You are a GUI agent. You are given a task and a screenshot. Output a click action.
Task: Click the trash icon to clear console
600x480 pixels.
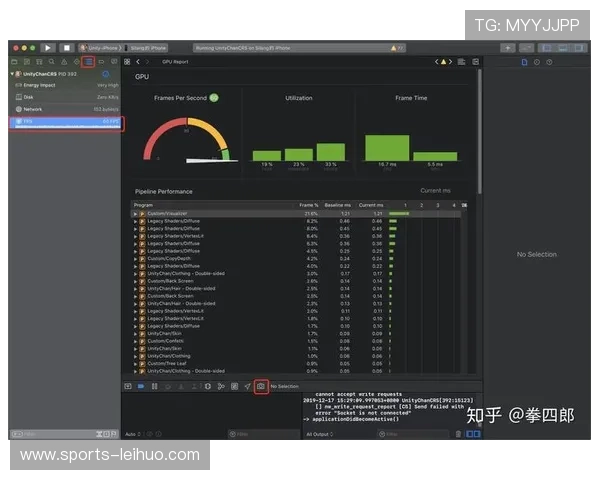tap(458, 434)
